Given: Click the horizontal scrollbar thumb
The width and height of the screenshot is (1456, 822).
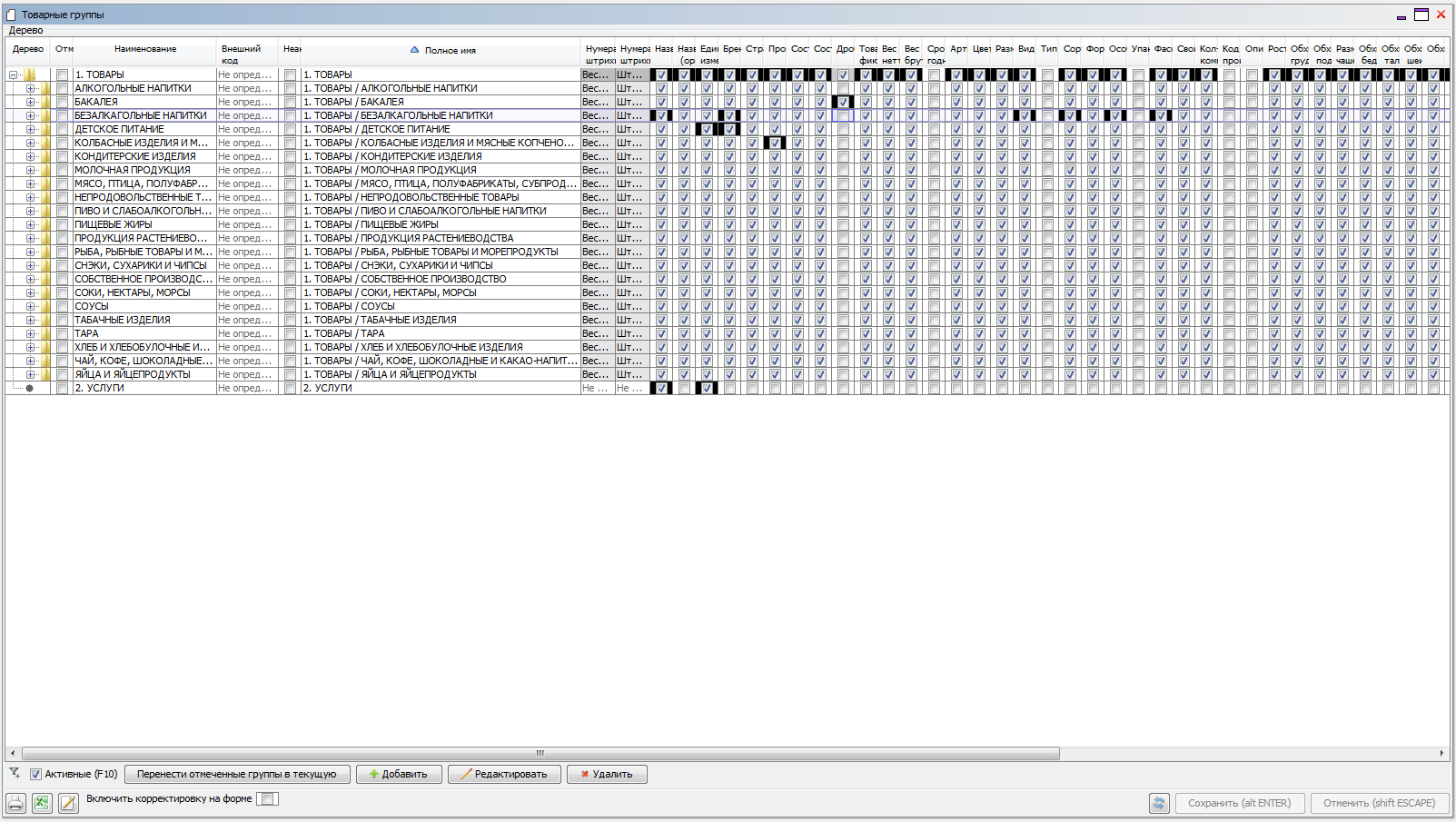Looking at the screenshot, I should tap(540, 753).
